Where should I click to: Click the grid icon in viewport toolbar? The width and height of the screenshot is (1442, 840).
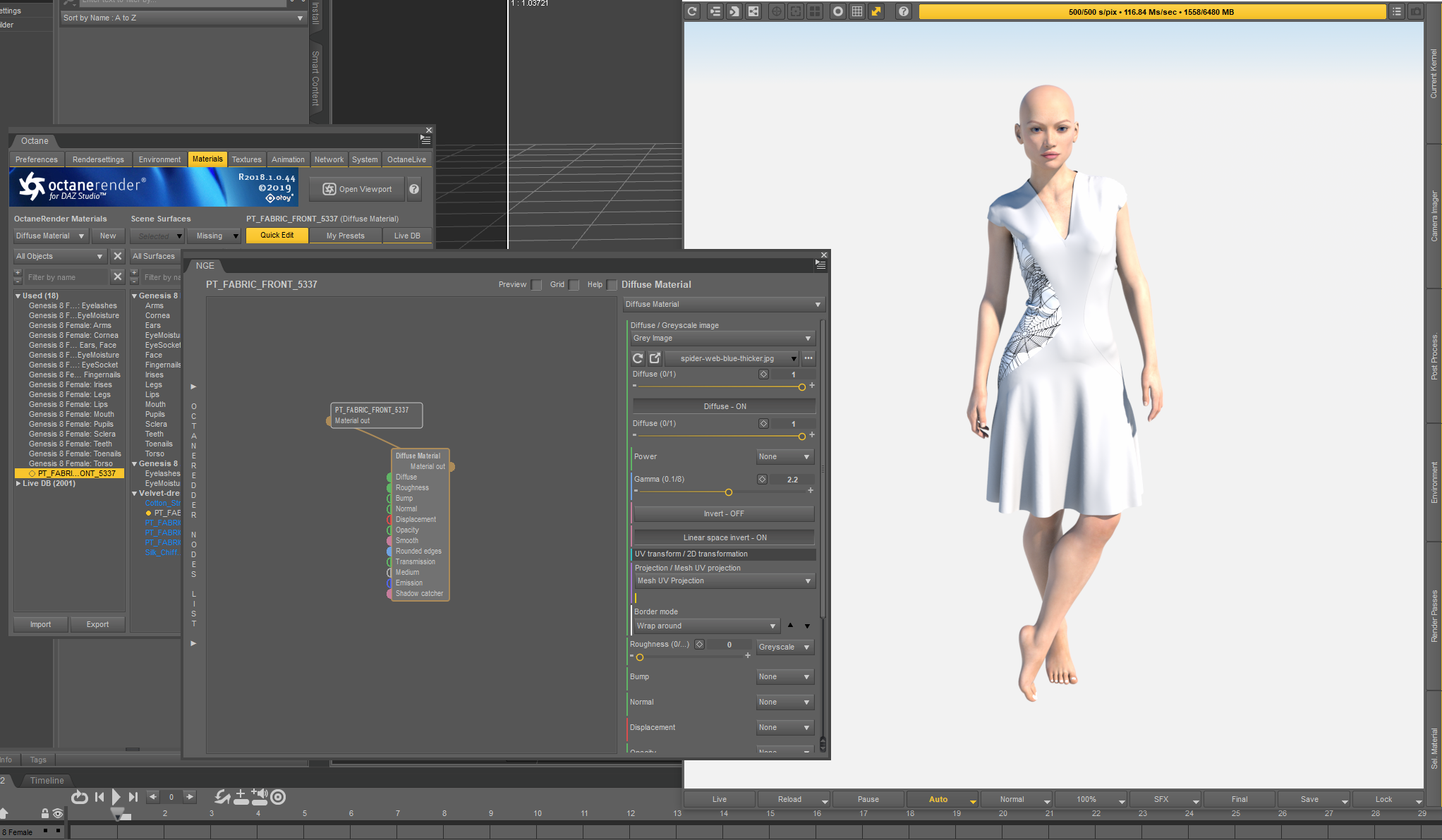click(857, 11)
